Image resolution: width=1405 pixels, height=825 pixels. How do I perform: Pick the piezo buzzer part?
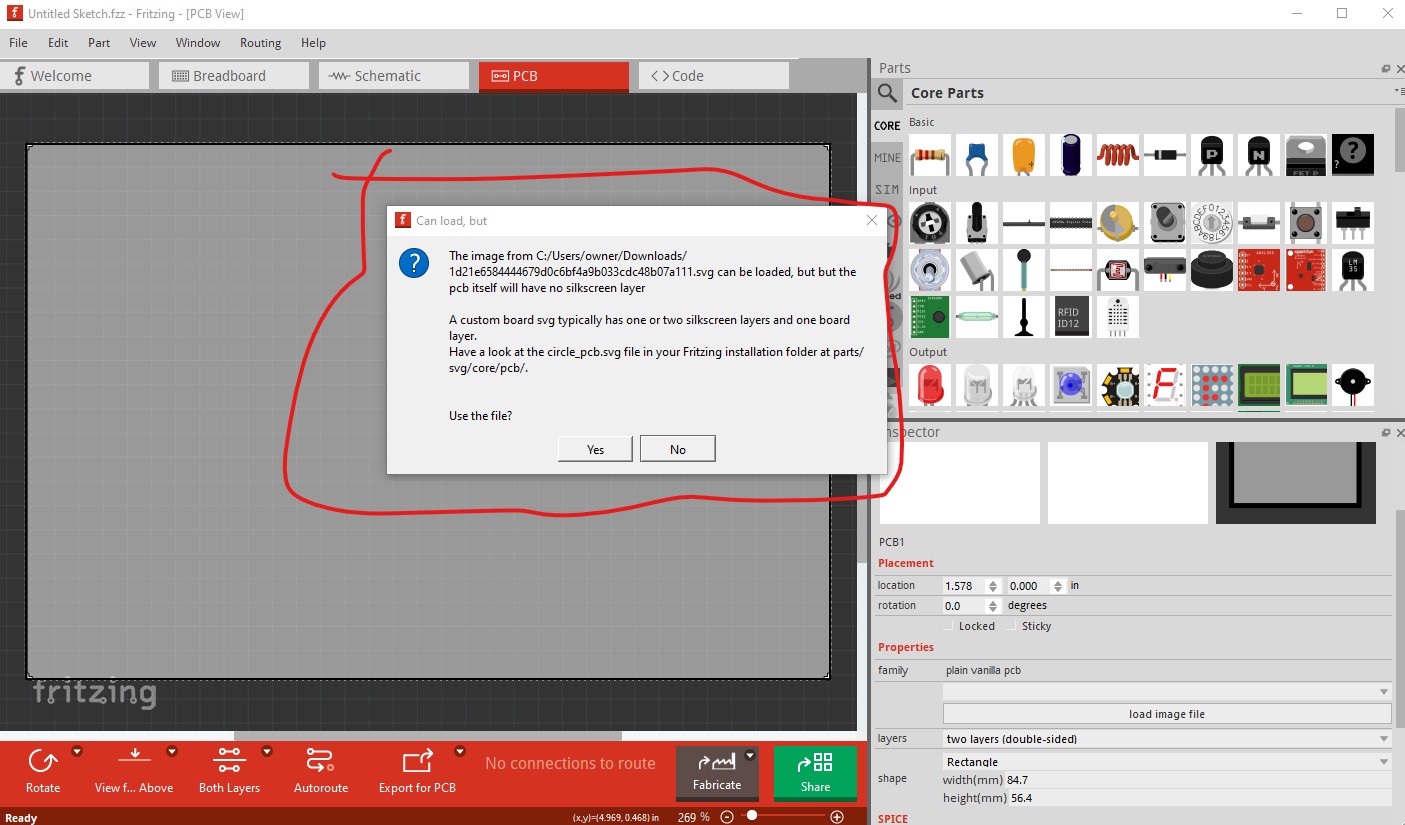pyautogui.click(x=1353, y=386)
